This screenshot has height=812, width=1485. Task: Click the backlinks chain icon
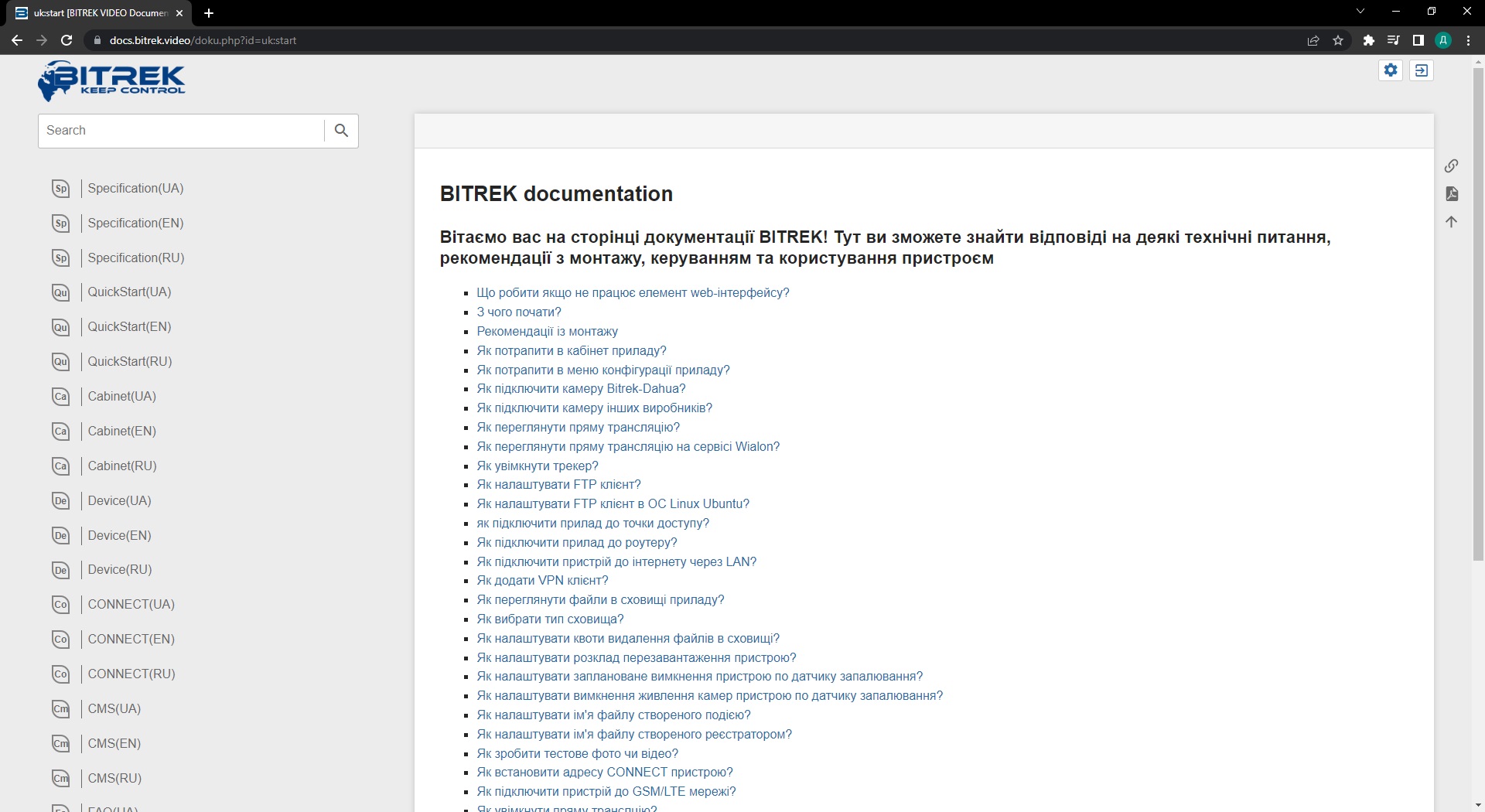(x=1451, y=165)
